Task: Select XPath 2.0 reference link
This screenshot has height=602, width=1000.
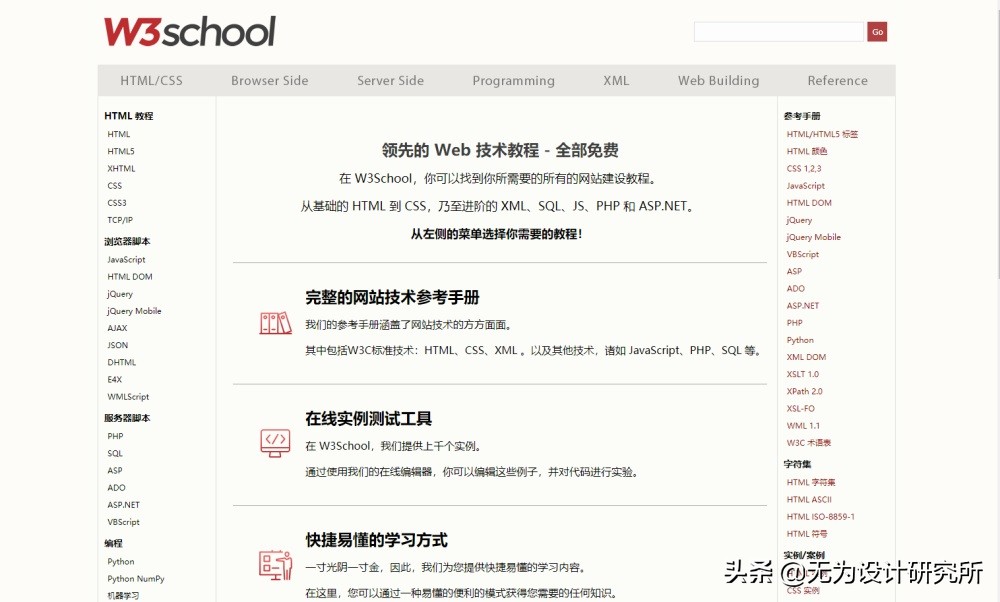Action: (x=806, y=391)
